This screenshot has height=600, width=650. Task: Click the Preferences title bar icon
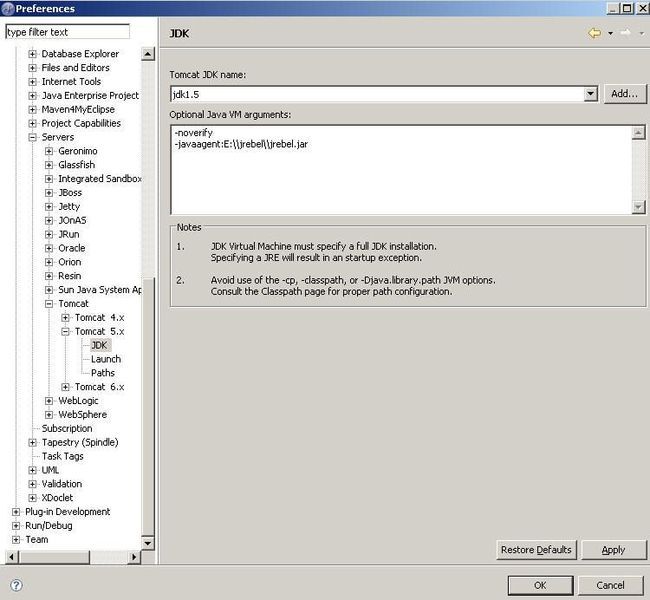pos(8,8)
